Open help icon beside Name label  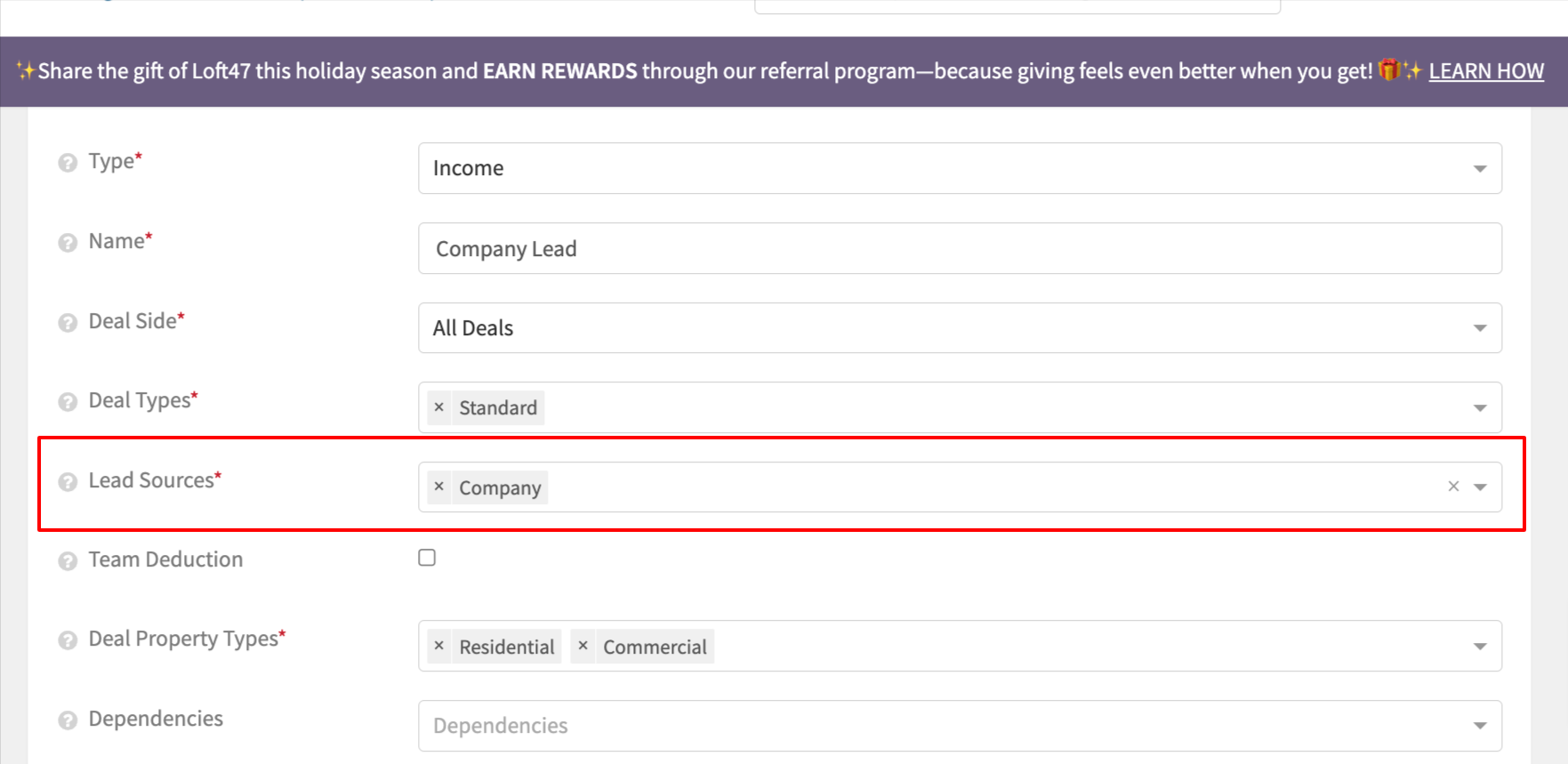pyautogui.click(x=68, y=243)
